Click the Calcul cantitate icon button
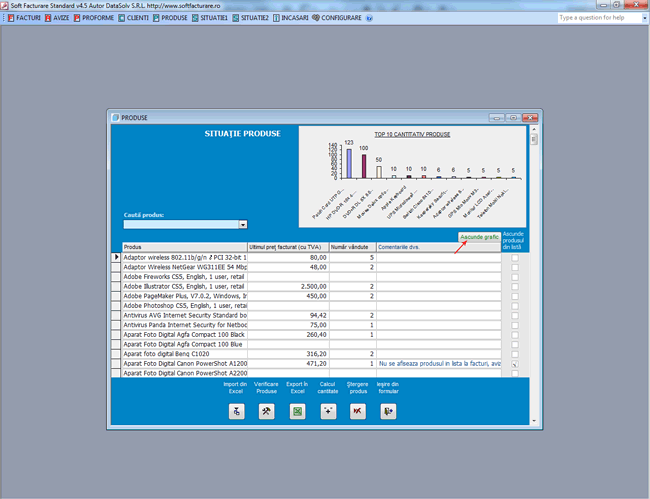This screenshot has width=650, height=499. tap(328, 412)
